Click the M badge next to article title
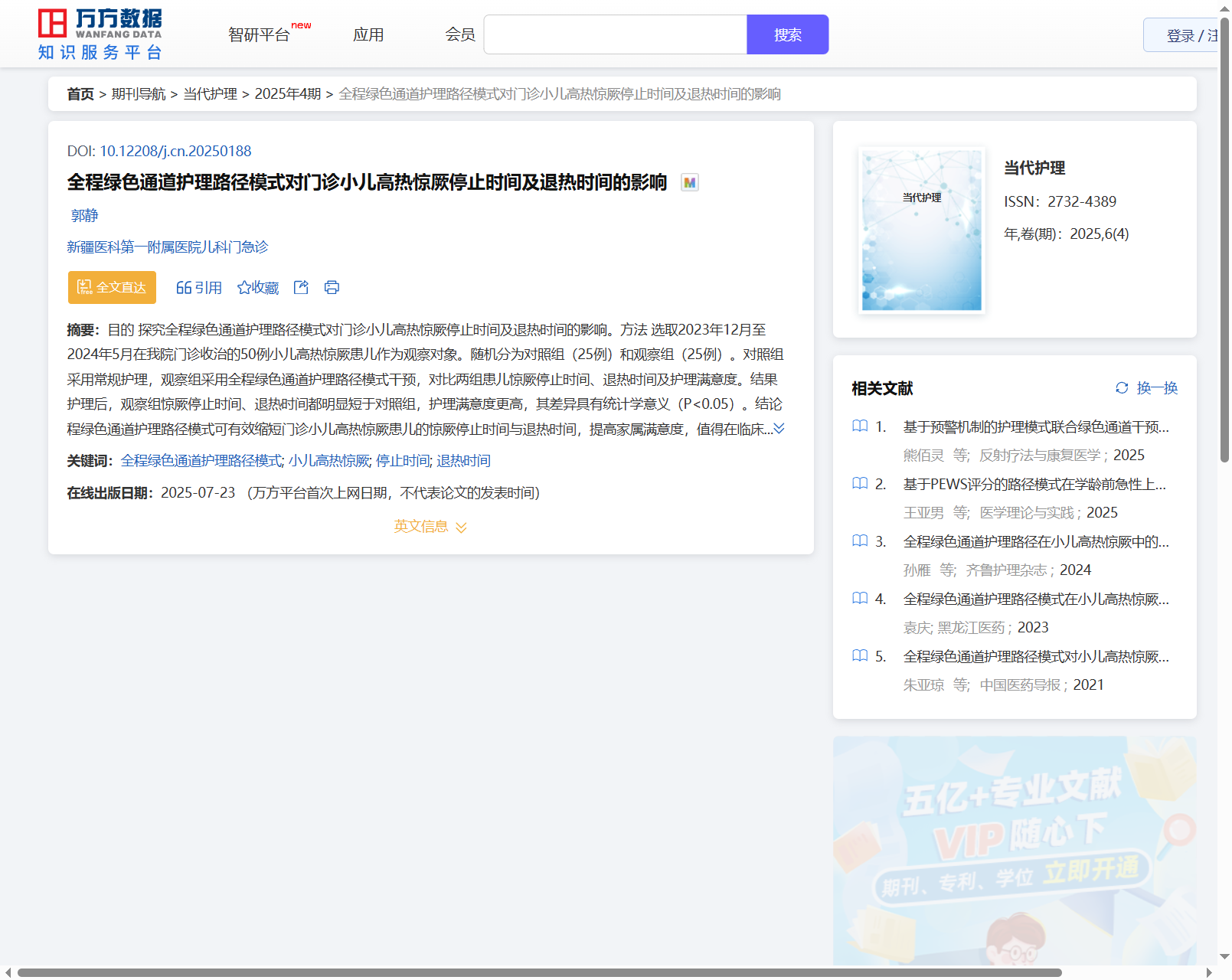Viewport: 1232px width, 980px height. pyautogui.click(x=690, y=183)
